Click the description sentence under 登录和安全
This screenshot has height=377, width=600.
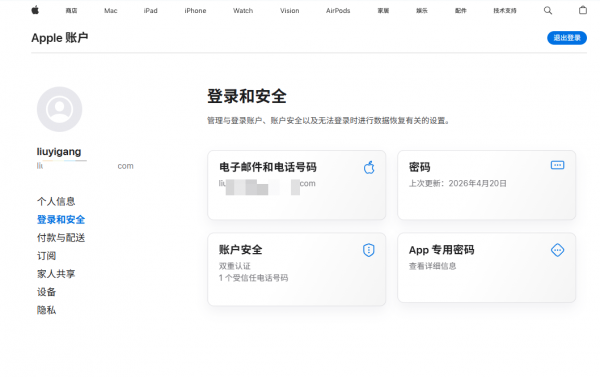[329, 121]
